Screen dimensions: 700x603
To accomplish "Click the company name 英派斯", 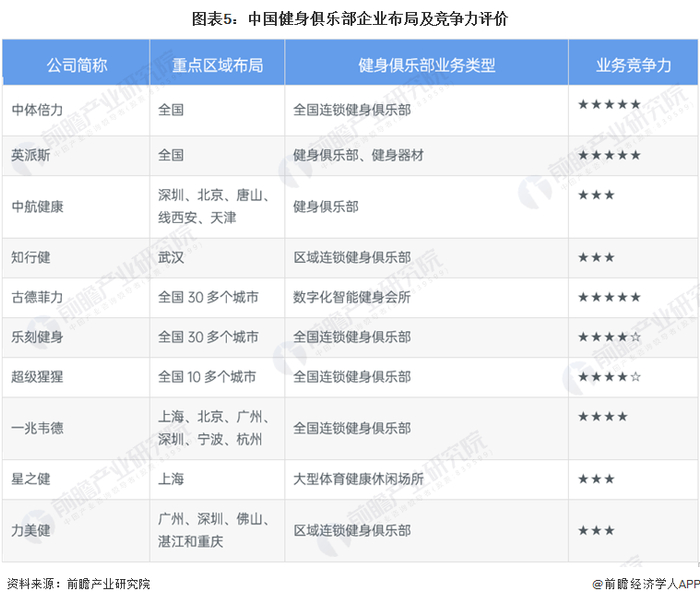I will point(30,155).
